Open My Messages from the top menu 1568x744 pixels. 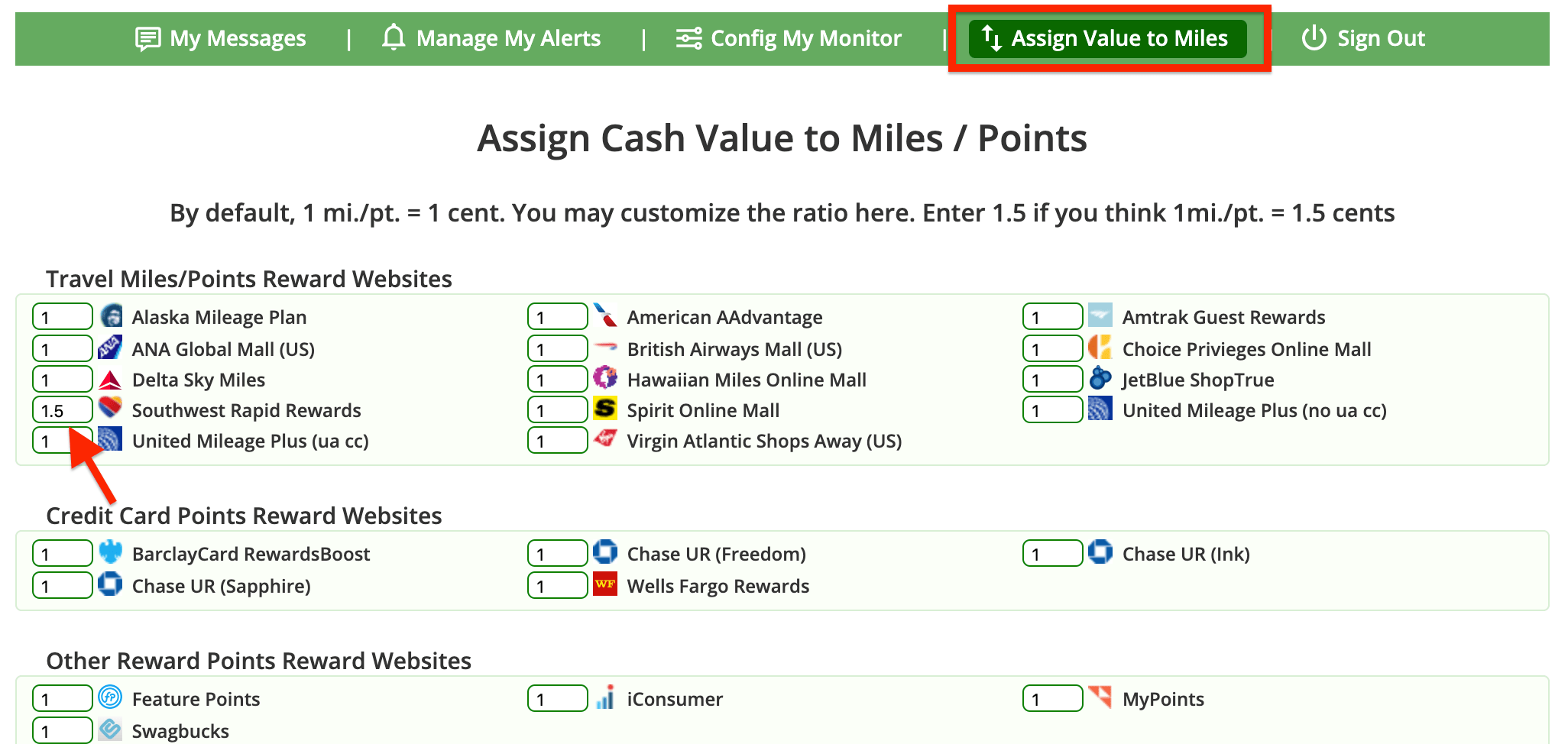tap(238, 37)
